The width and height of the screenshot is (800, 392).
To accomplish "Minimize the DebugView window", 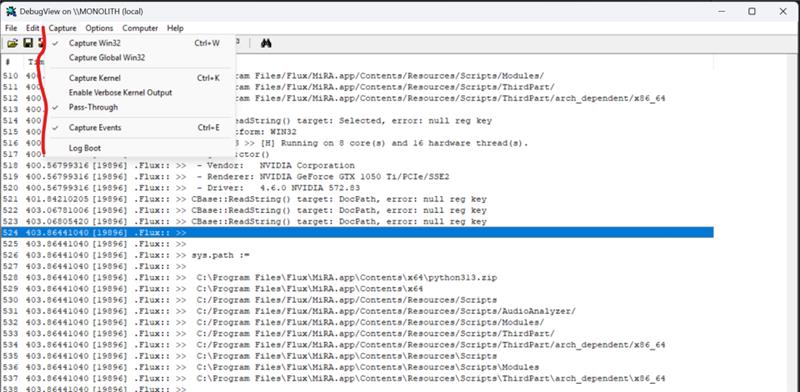I will [721, 11].
